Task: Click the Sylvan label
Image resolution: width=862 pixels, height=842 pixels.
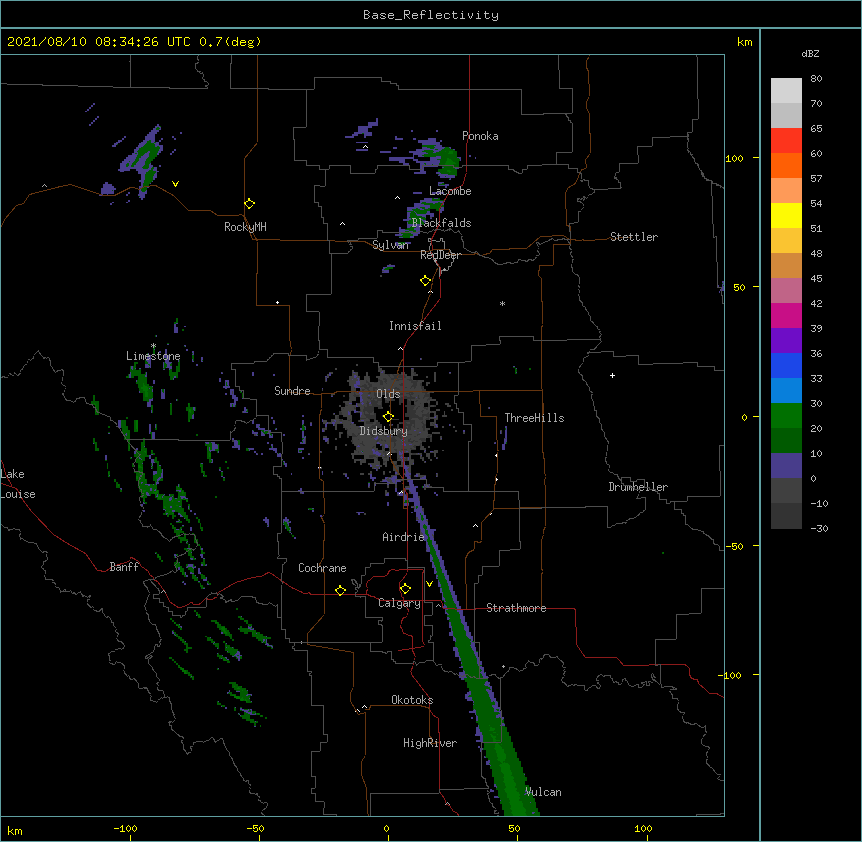Action: pyautogui.click(x=390, y=245)
